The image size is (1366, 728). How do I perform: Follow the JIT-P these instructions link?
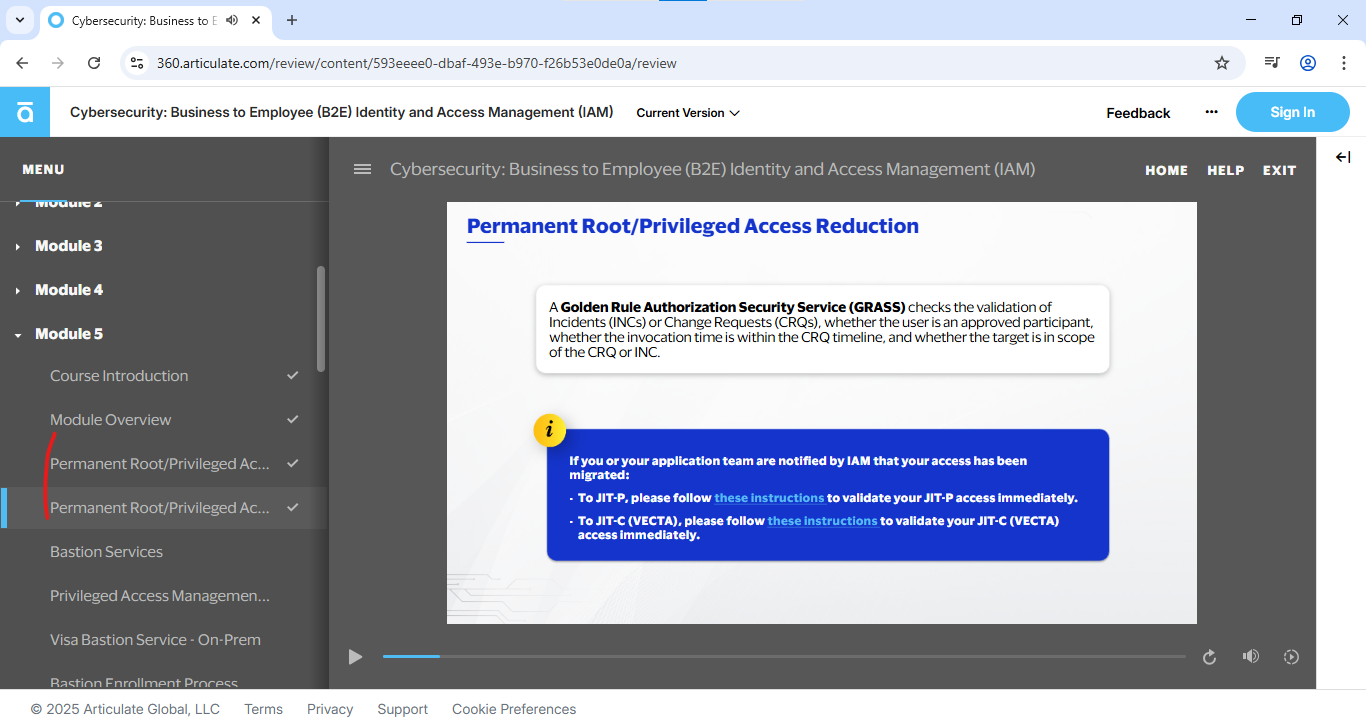769,497
